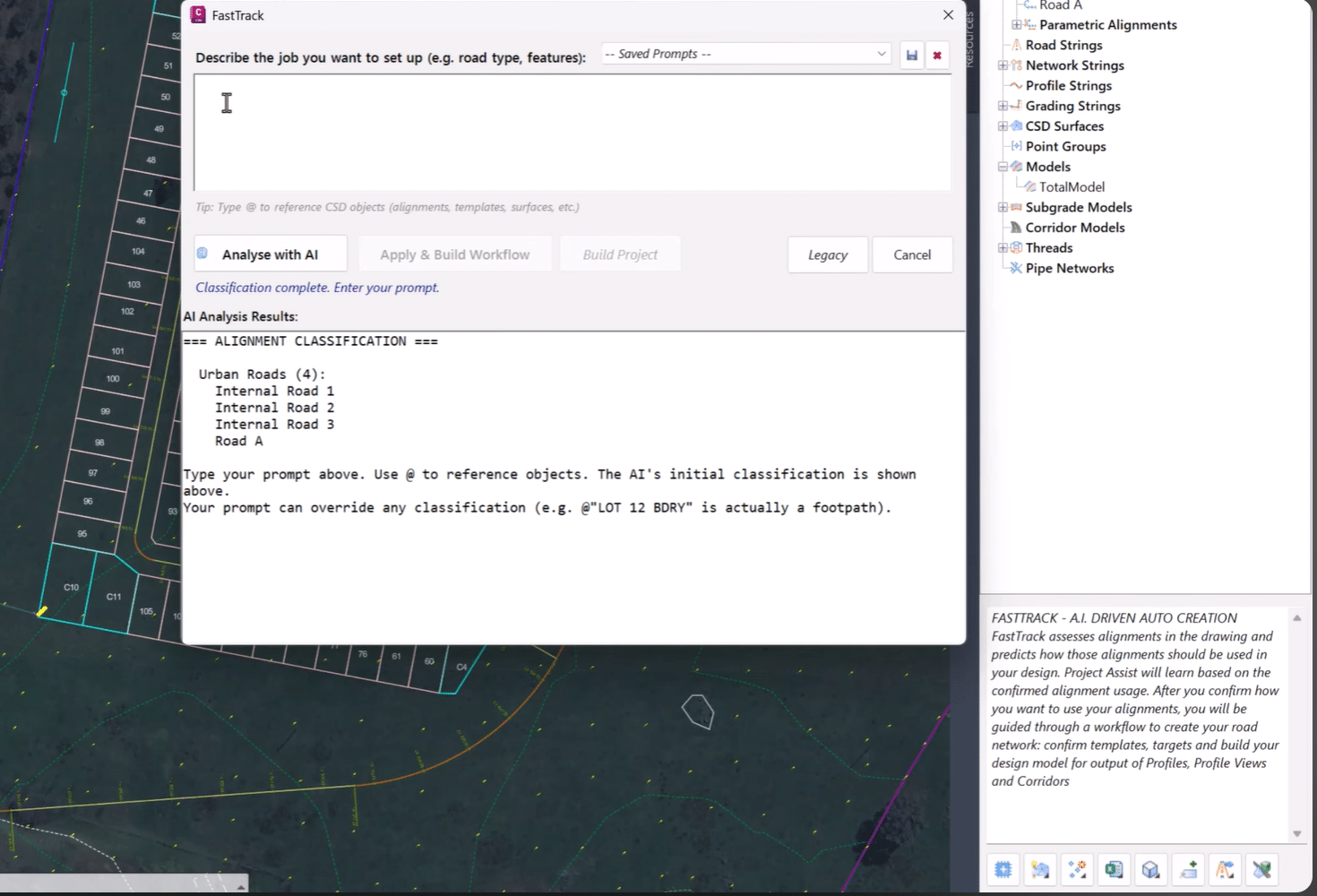The height and width of the screenshot is (896, 1317).
Task: Click Apply & Build Workflow button
Action: pos(454,254)
